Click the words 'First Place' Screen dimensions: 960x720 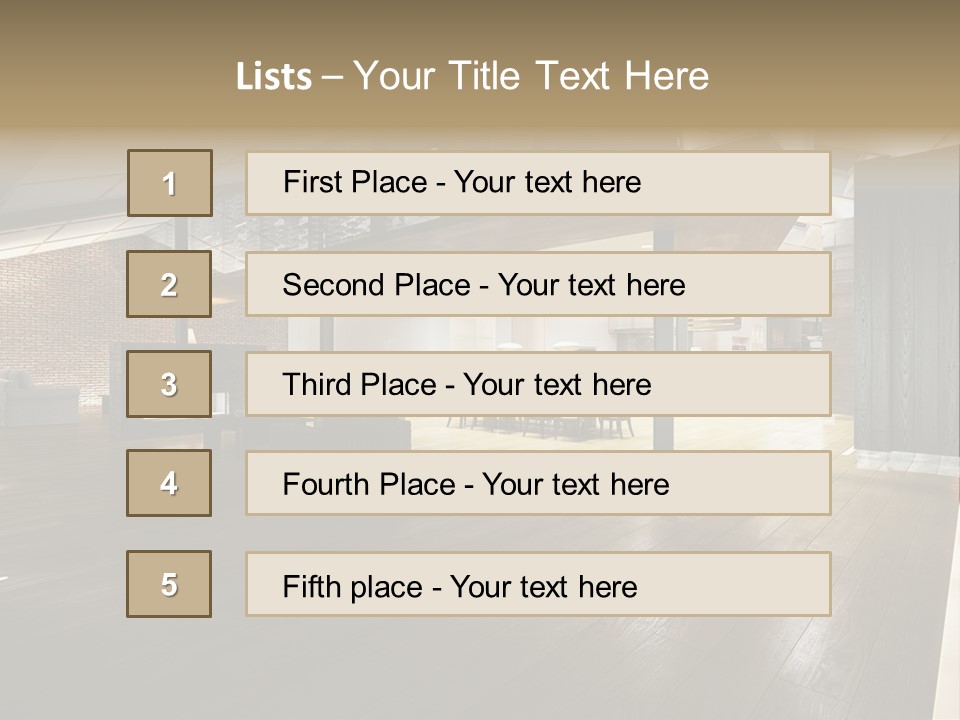[355, 182]
